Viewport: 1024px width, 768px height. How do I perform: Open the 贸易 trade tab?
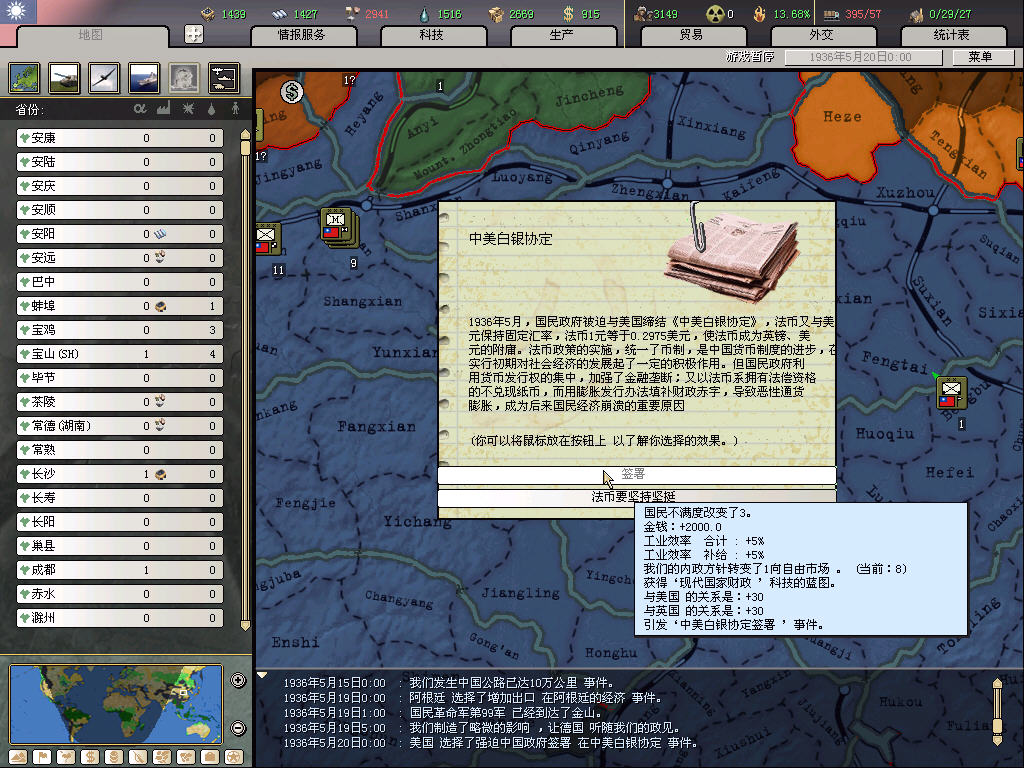(x=692, y=35)
